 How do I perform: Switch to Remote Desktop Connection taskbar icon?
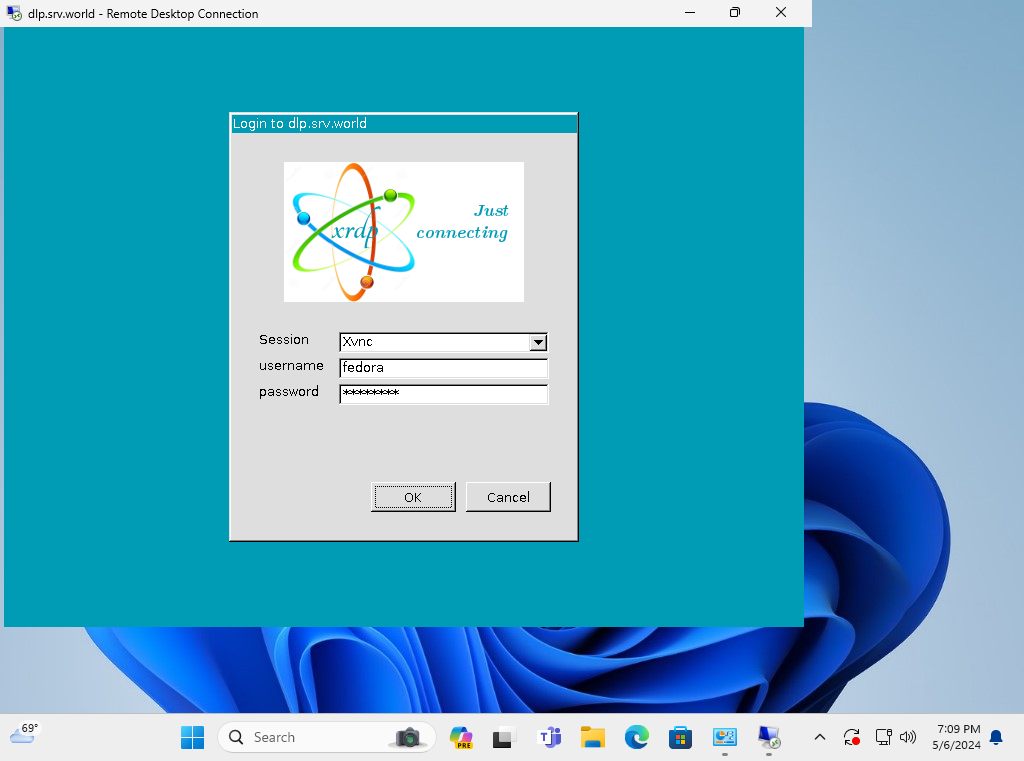pos(769,737)
